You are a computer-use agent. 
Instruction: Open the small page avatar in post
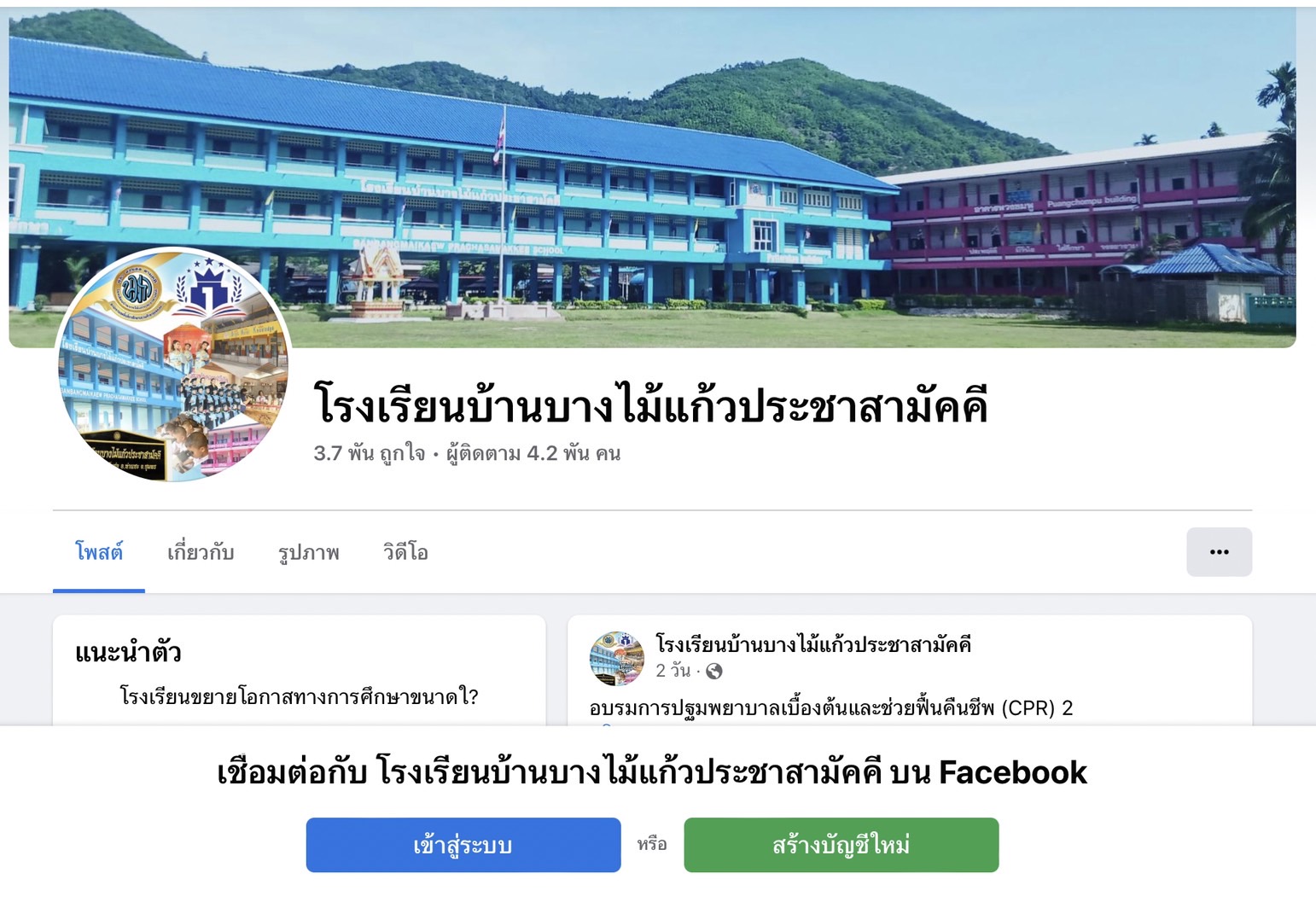[617, 659]
